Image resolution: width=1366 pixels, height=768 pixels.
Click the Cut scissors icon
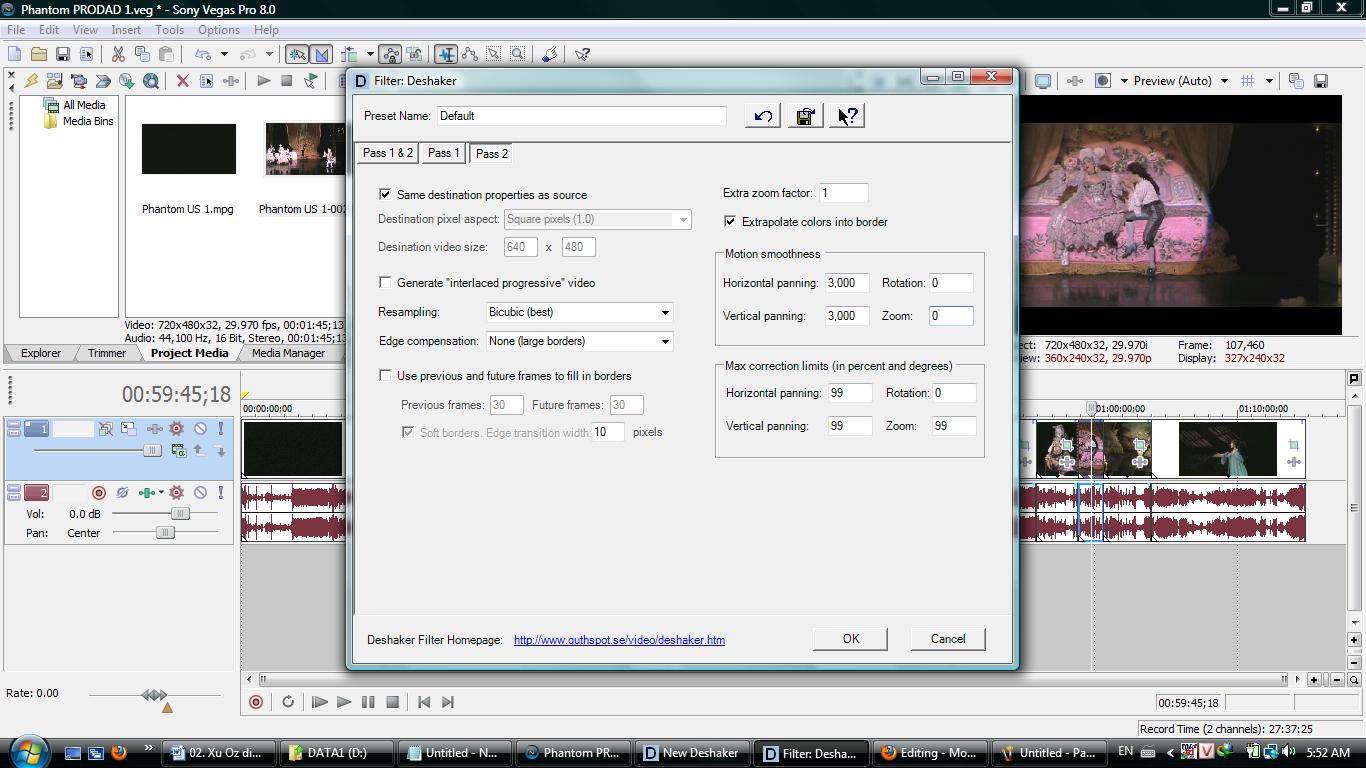118,54
